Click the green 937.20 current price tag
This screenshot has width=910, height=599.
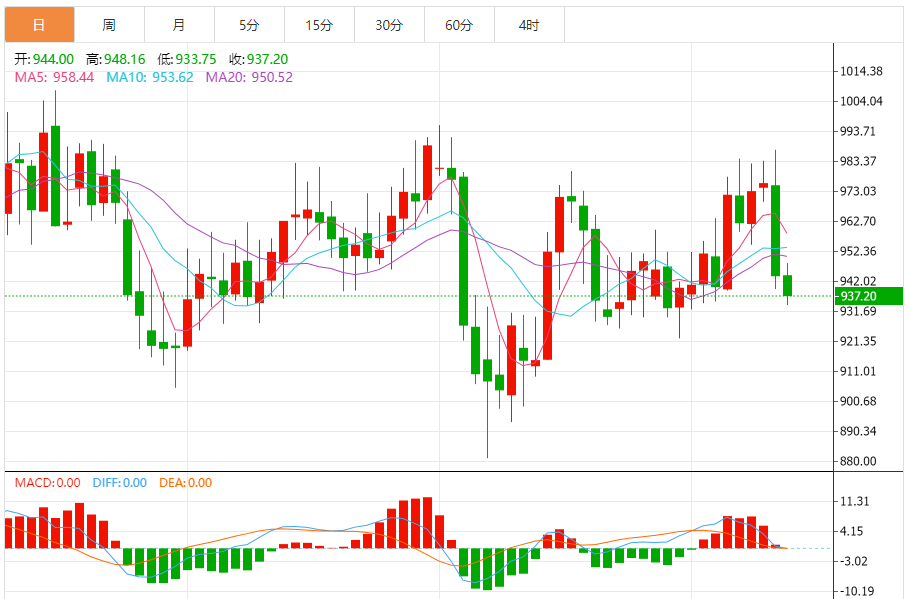pos(868,296)
